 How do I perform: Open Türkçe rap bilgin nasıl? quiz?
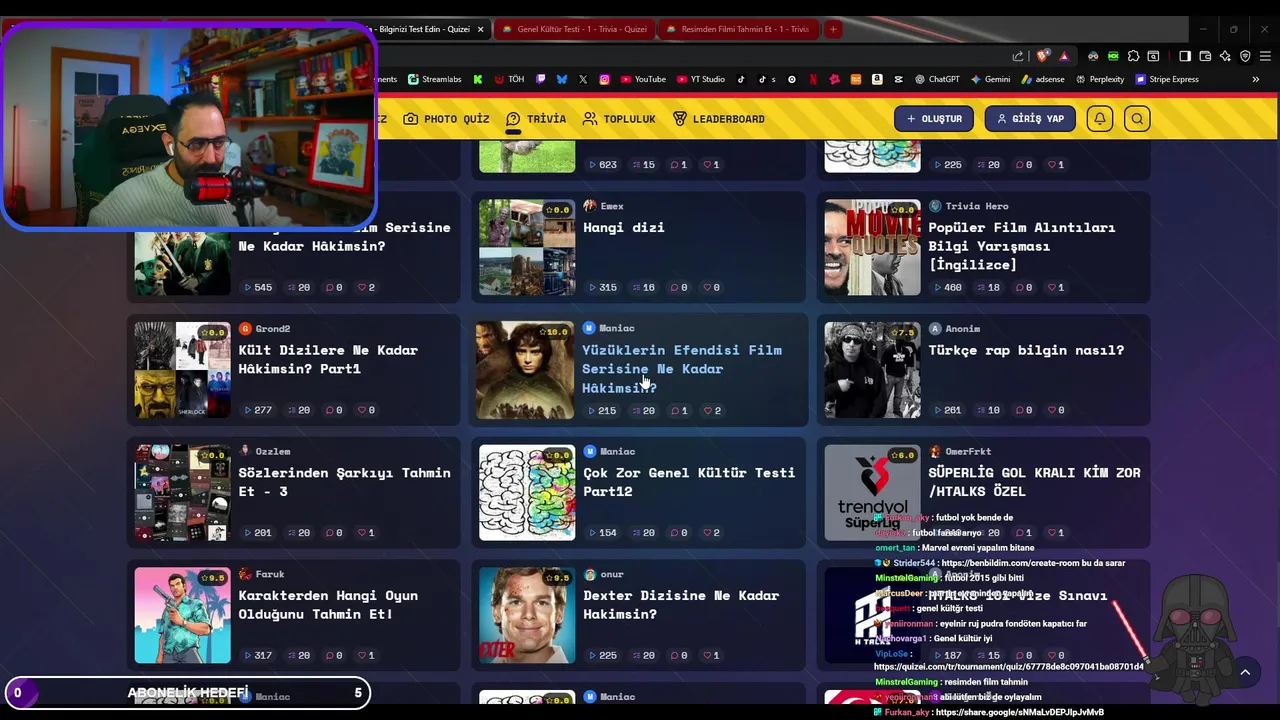[1026, 350]
